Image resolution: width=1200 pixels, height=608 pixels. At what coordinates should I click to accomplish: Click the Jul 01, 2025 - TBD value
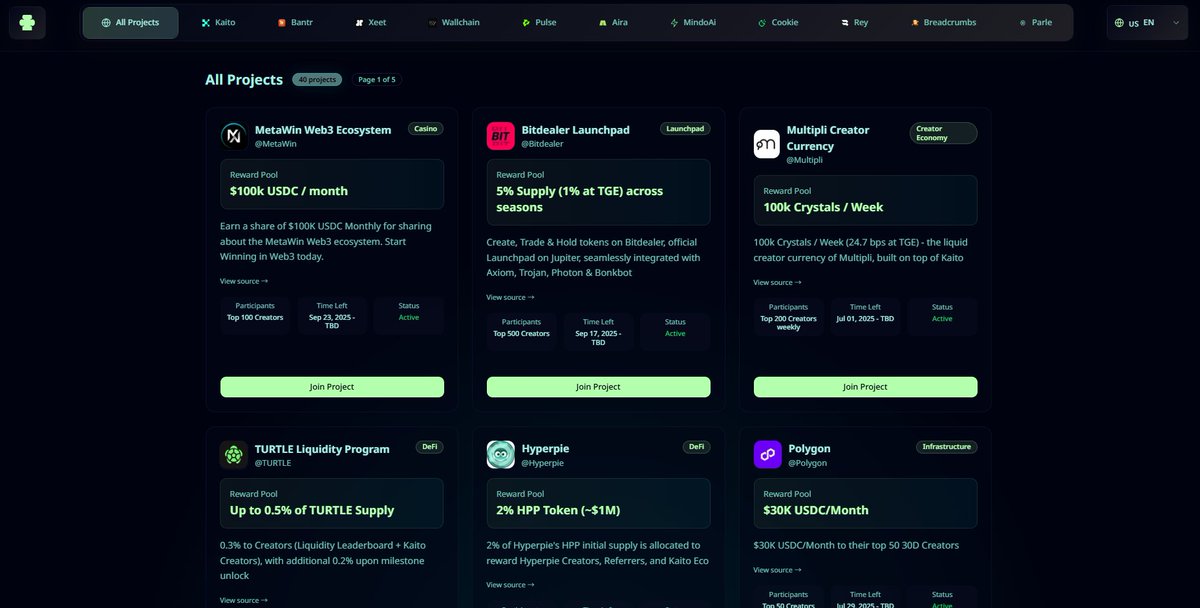point(865,318)
